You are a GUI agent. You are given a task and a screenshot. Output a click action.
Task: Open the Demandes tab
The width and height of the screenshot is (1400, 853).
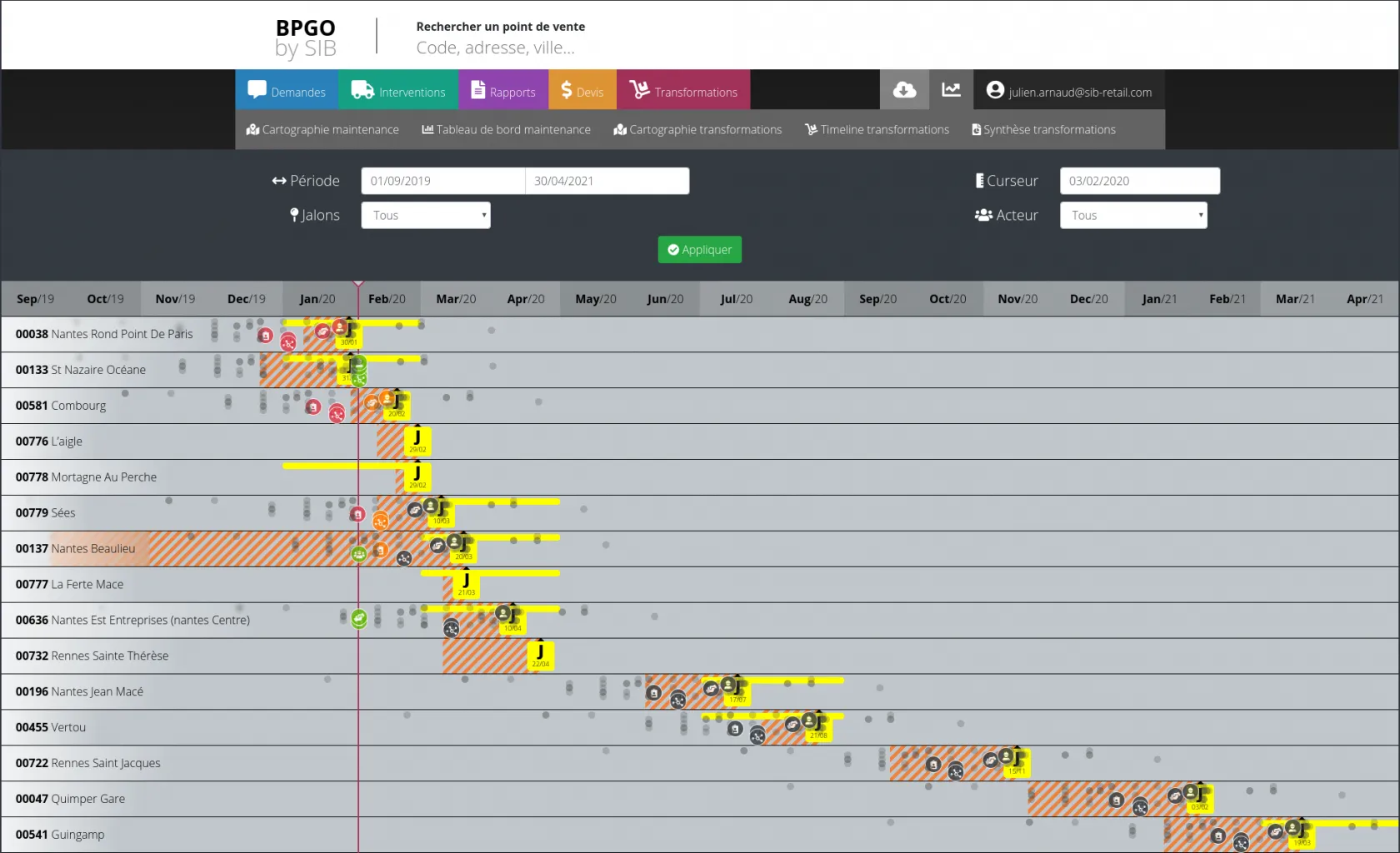pos(287,90)
